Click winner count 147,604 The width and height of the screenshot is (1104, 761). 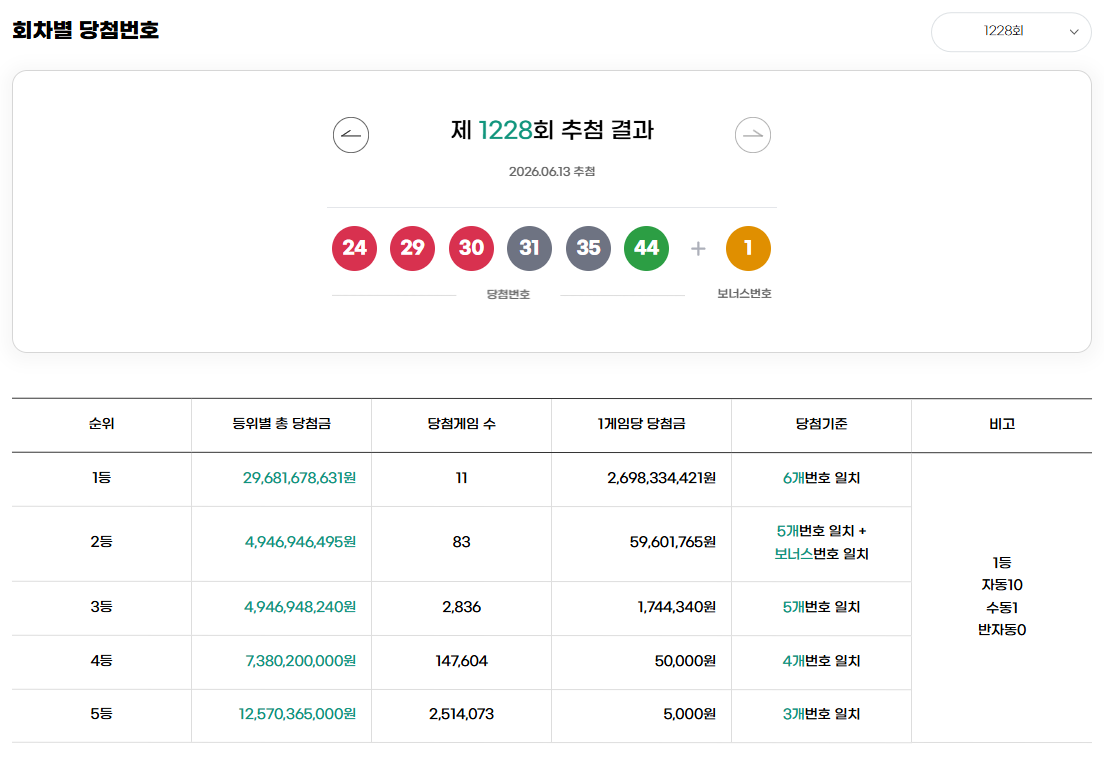pyautogui.click(x=462, y=661)
